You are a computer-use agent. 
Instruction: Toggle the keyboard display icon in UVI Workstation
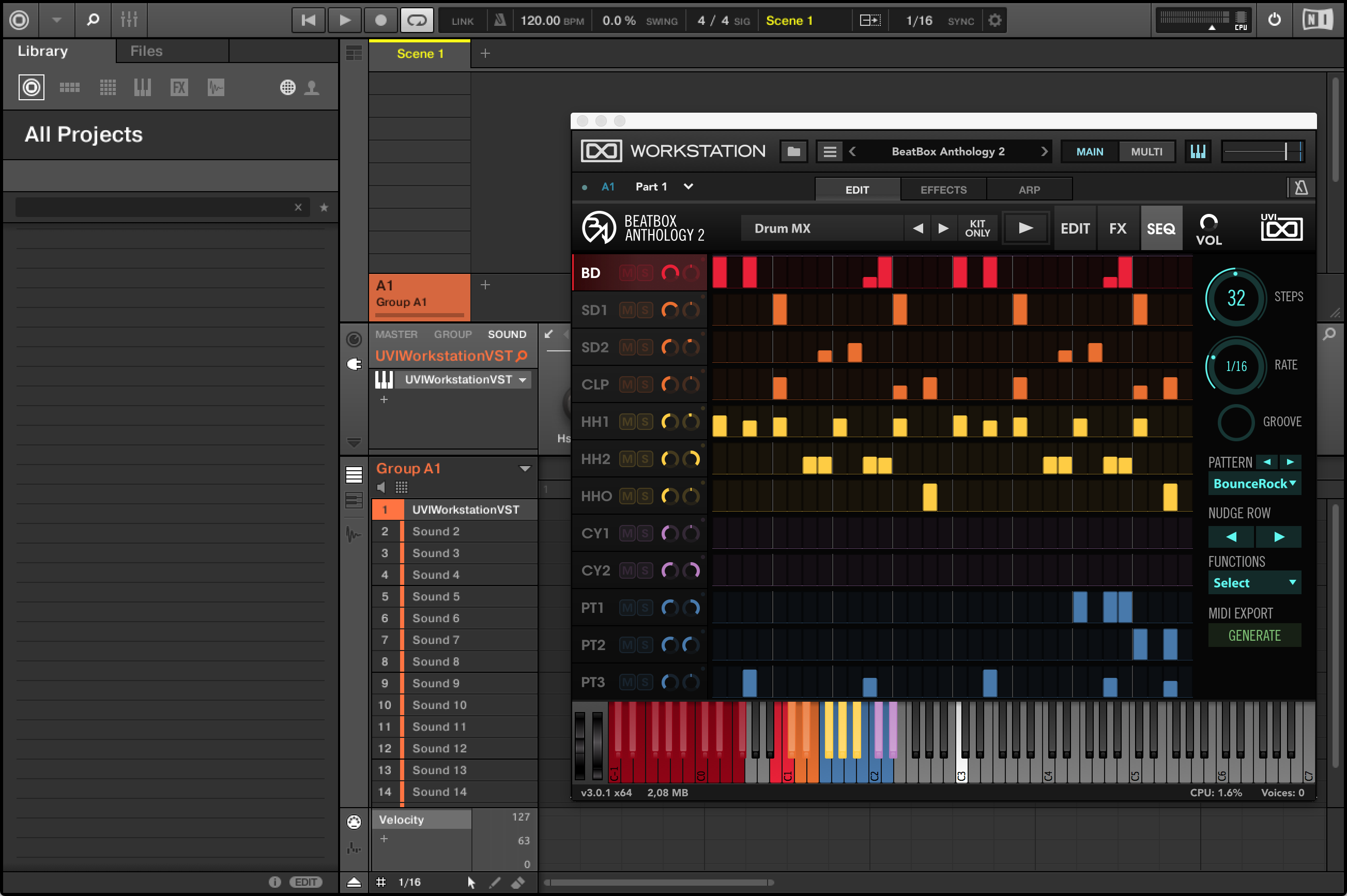coord(1198,151)
